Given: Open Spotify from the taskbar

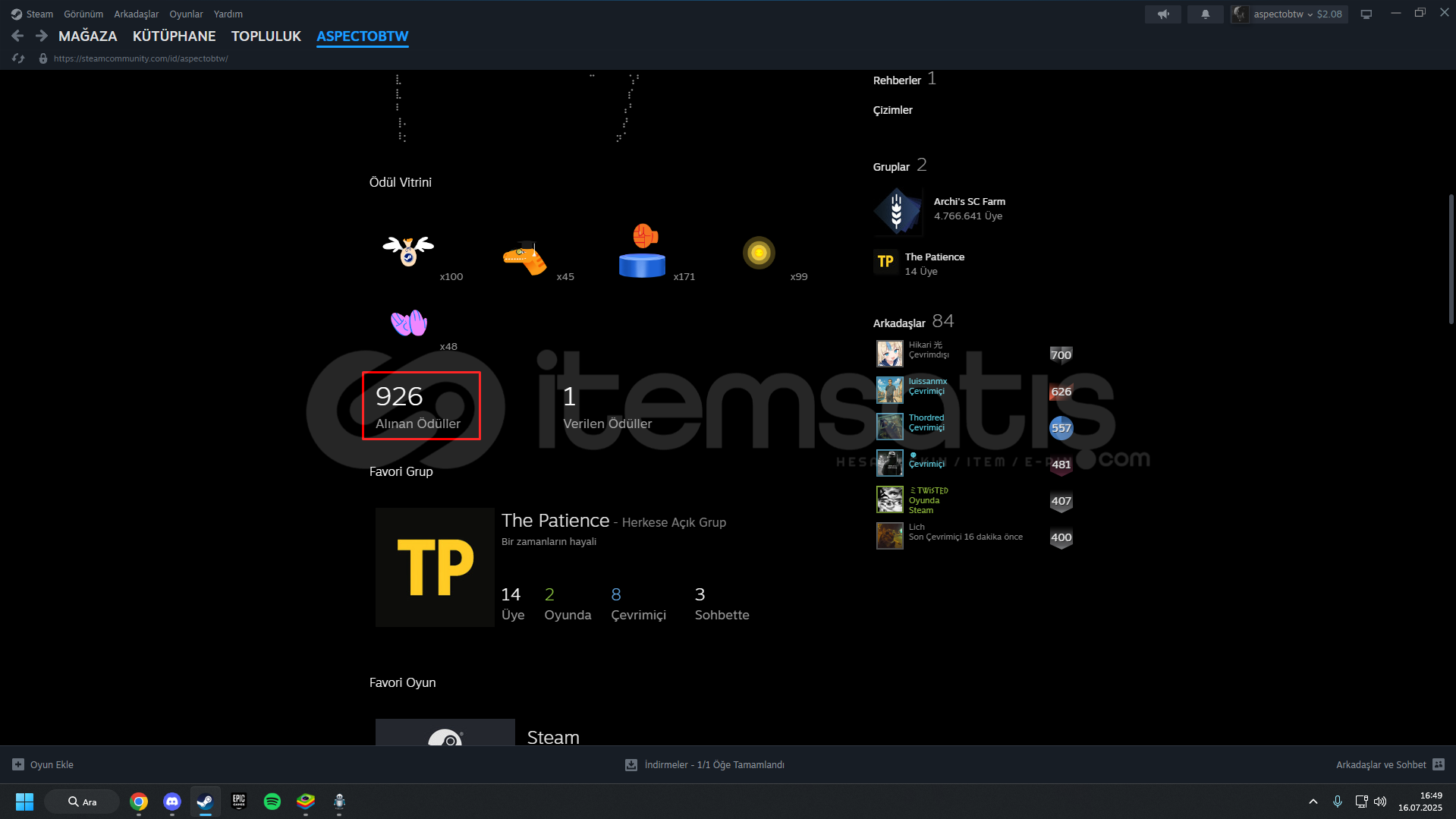Looking at the screenshot, I should coord(272,802).
